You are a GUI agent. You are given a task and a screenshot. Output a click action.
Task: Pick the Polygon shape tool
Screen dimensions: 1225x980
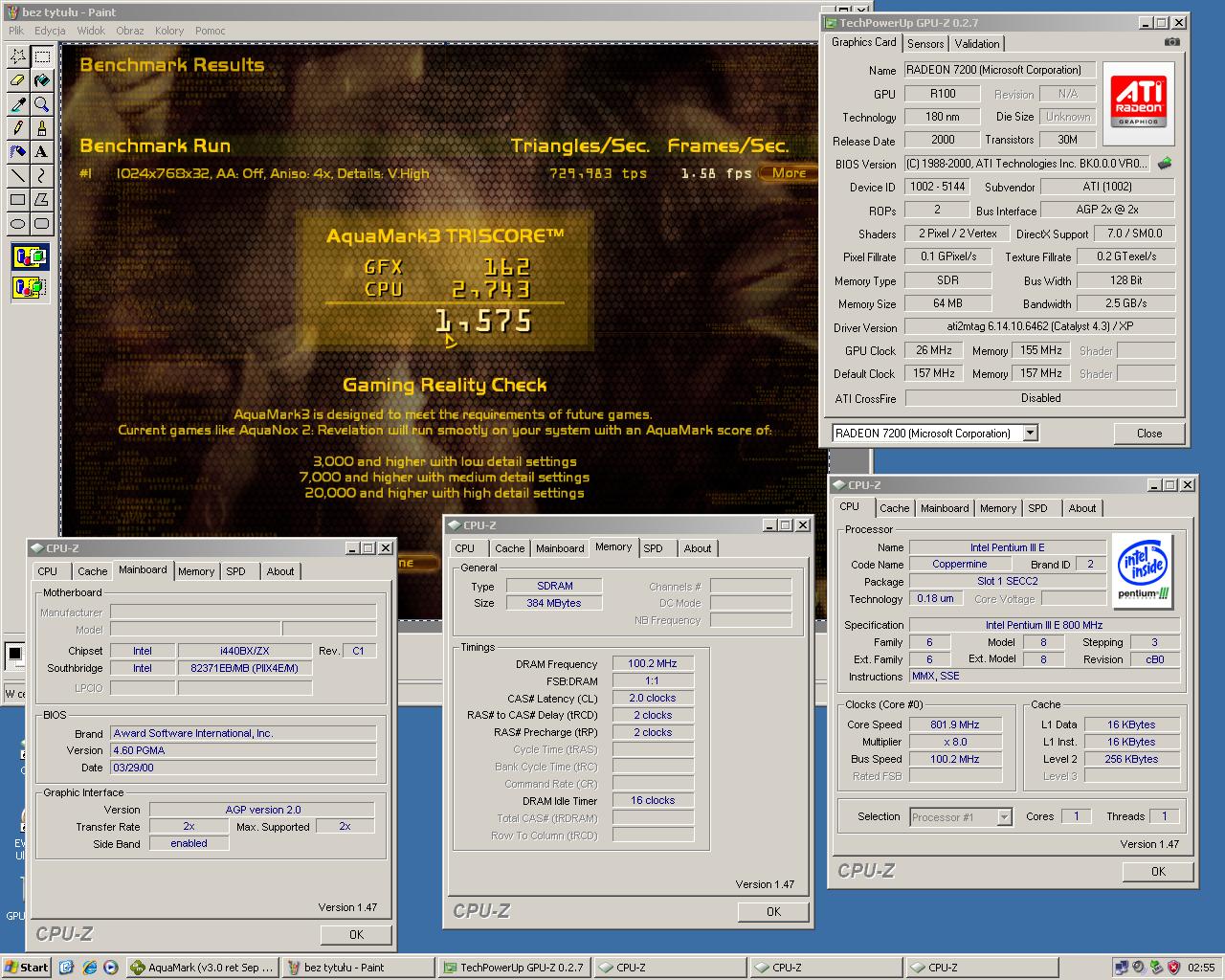point(41,200)
